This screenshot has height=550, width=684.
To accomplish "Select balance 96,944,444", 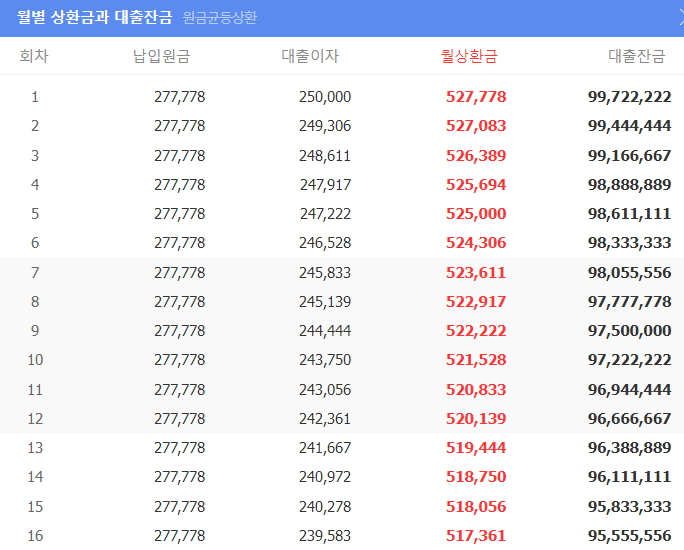I will click(x=629, y=390).
